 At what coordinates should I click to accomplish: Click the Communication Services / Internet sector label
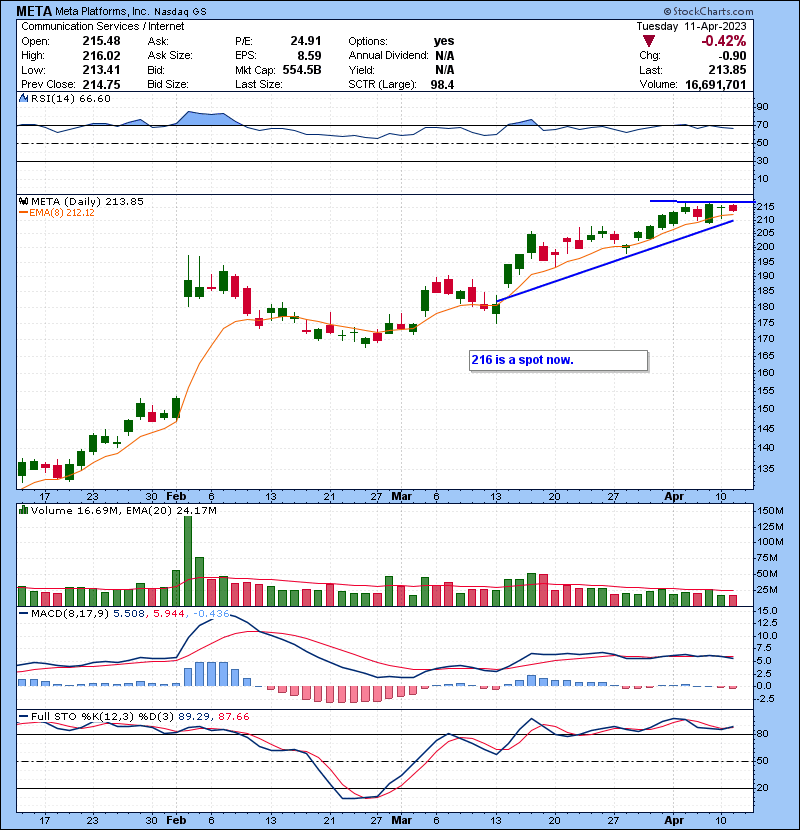tap(103, 26)
